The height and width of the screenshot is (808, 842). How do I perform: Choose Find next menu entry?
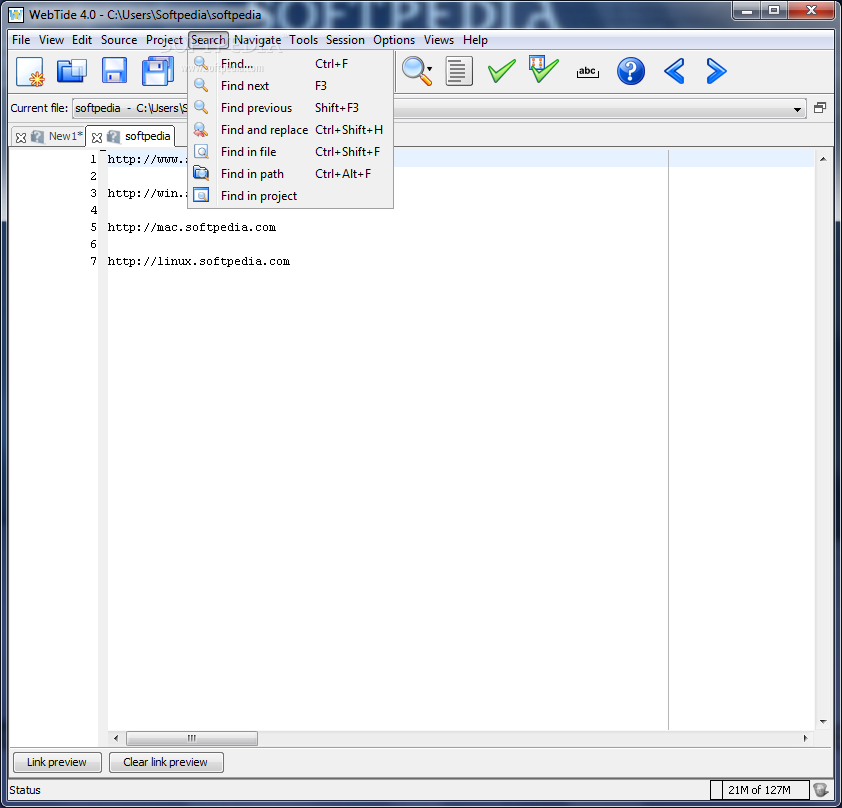pyautogui.click(x=291, y=86)
